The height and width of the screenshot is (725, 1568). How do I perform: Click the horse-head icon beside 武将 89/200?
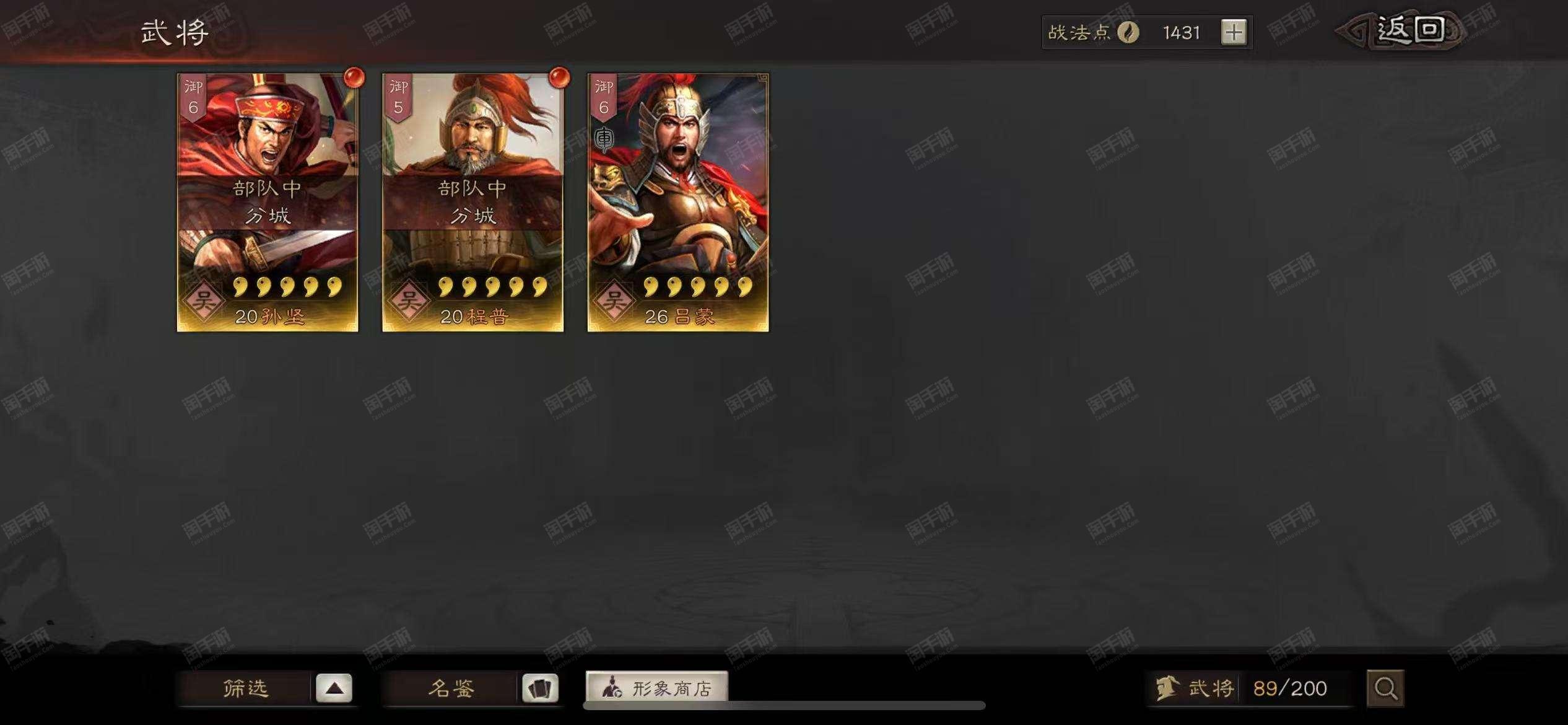point(1167,688)
